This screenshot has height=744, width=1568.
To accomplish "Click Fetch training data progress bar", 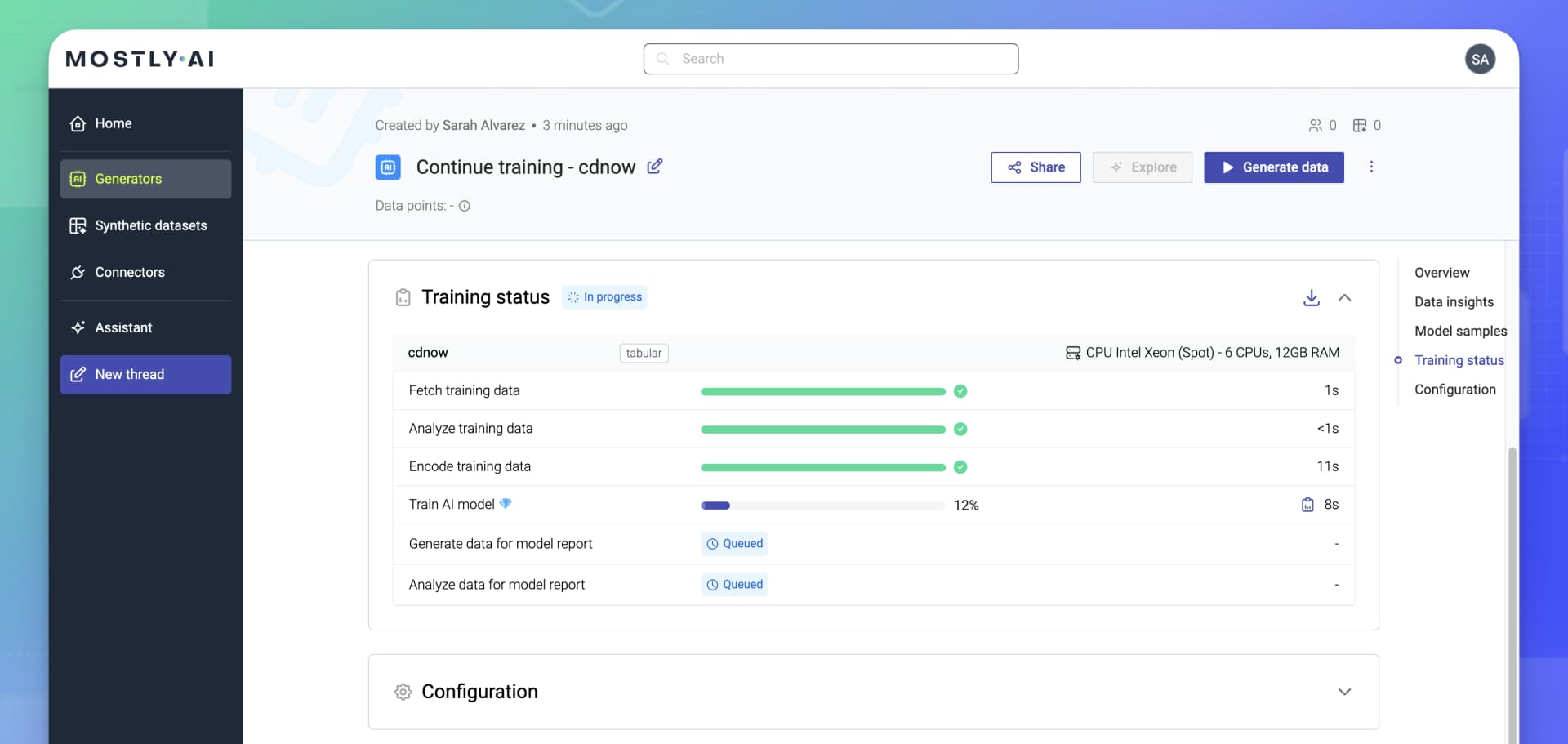I will (x=823, y=391).
